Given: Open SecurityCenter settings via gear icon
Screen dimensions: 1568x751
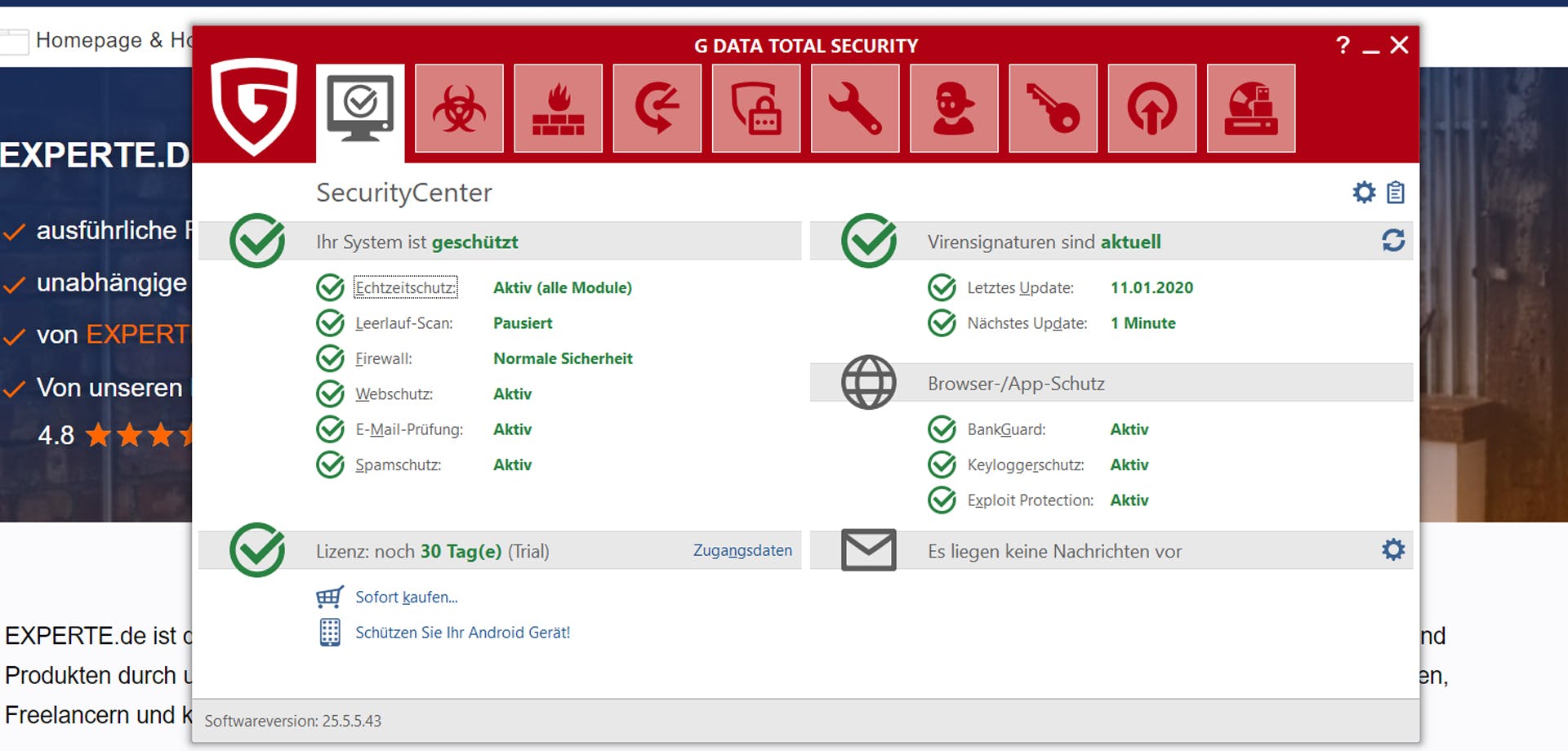Looking at the screenshot, I should [1362, 193].
